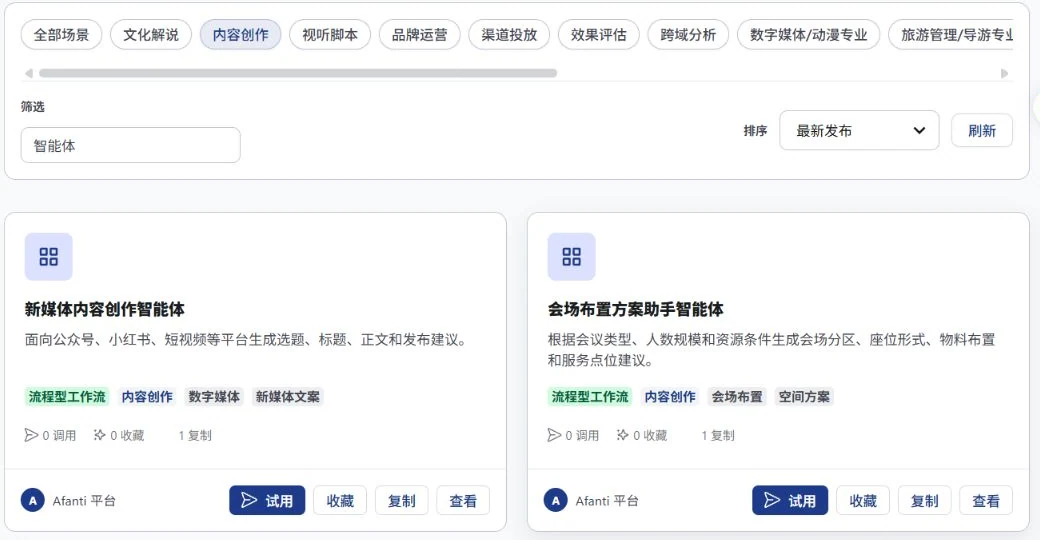Click the 会场布置方案助手智能体 description text
This screenshot has width=1040, height=540.
[x=771, y=350]
